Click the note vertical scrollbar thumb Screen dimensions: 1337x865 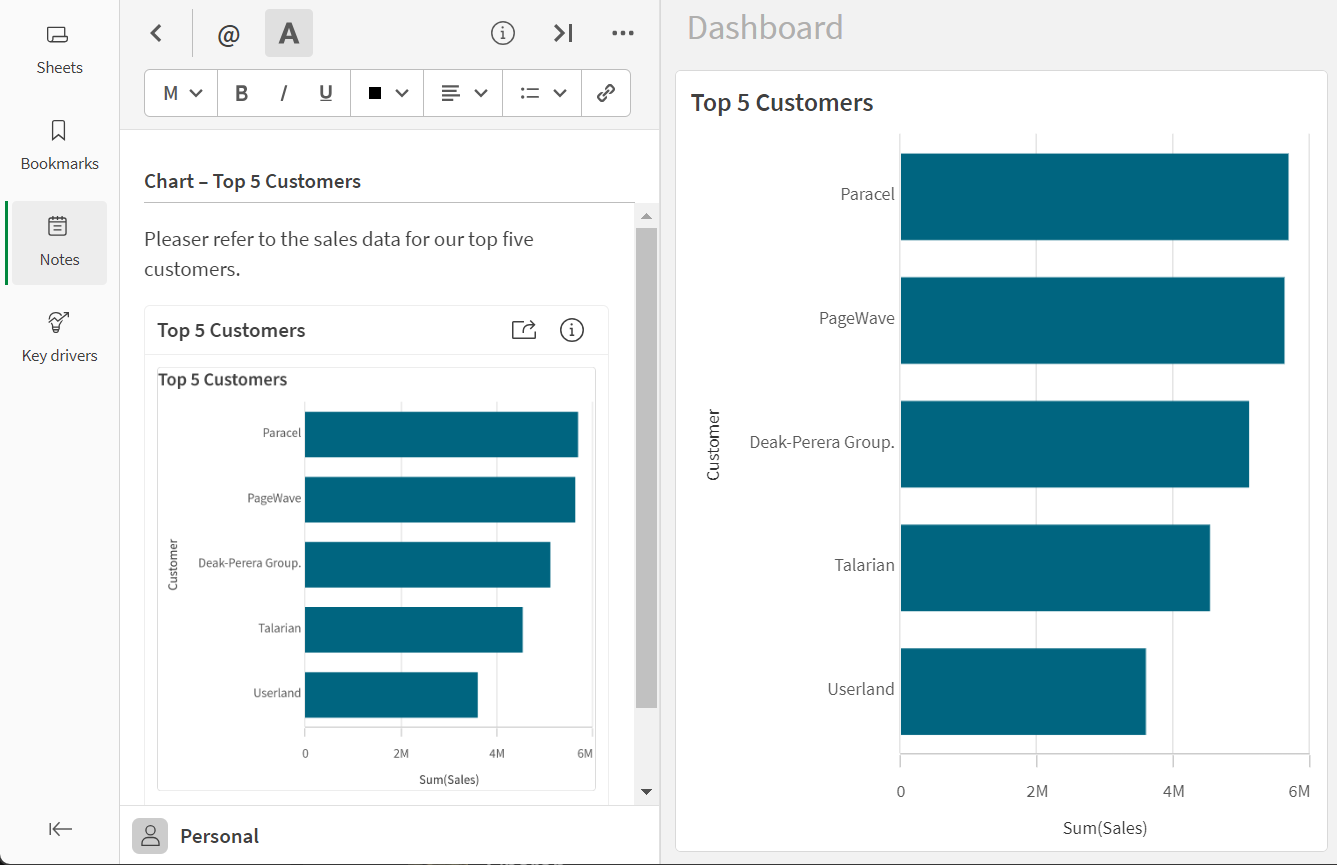coord(646,468)
